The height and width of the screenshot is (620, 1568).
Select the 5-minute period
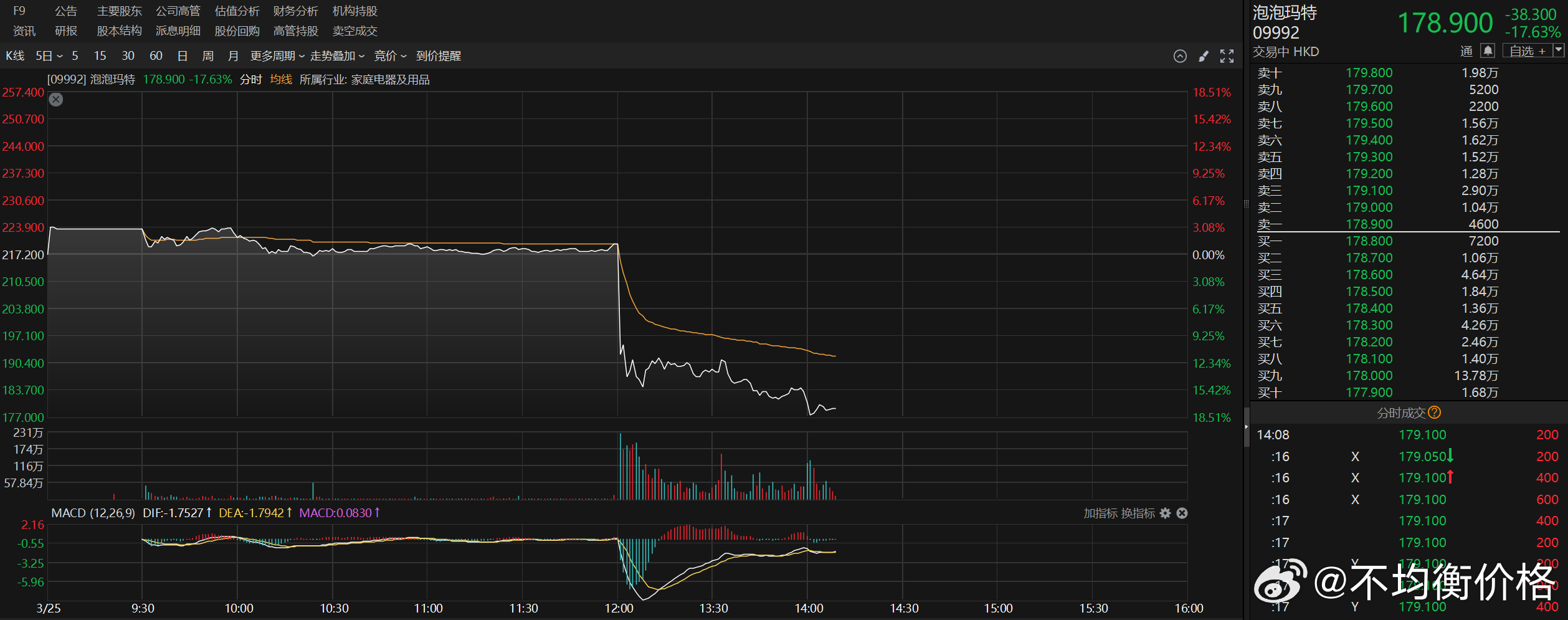coord(75,56)
